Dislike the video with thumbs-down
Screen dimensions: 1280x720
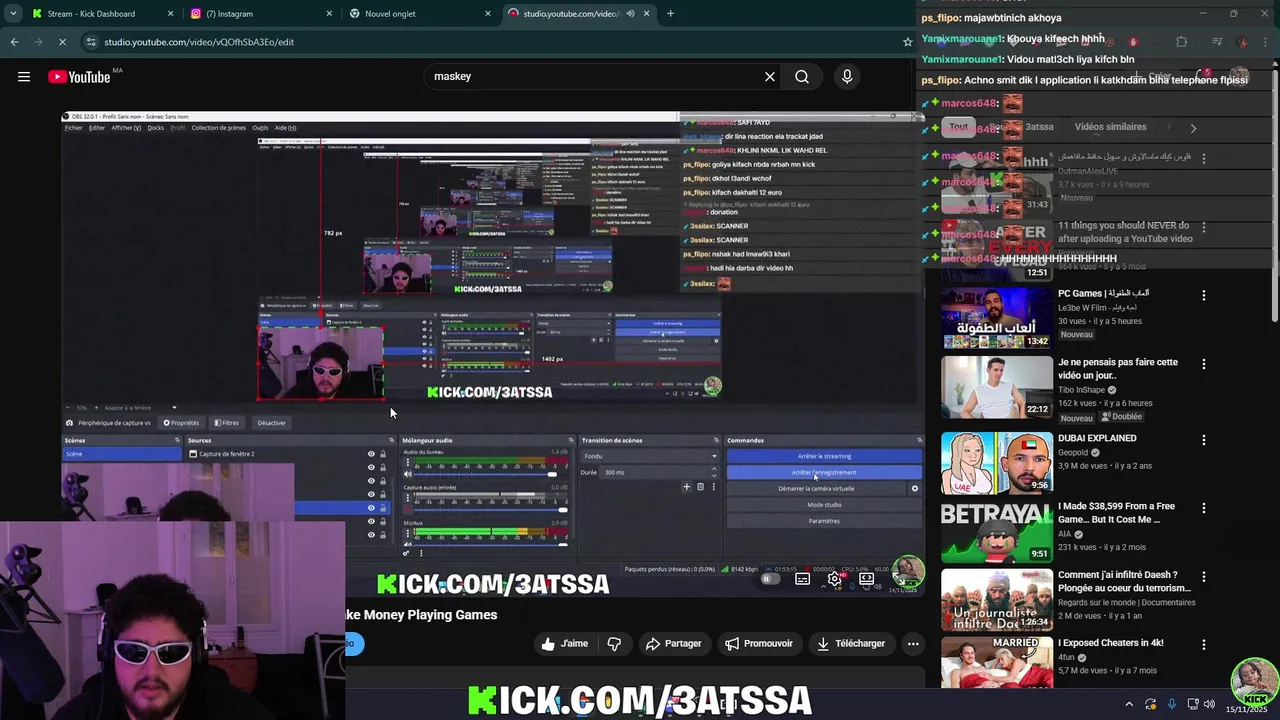[x=615, y=644]
